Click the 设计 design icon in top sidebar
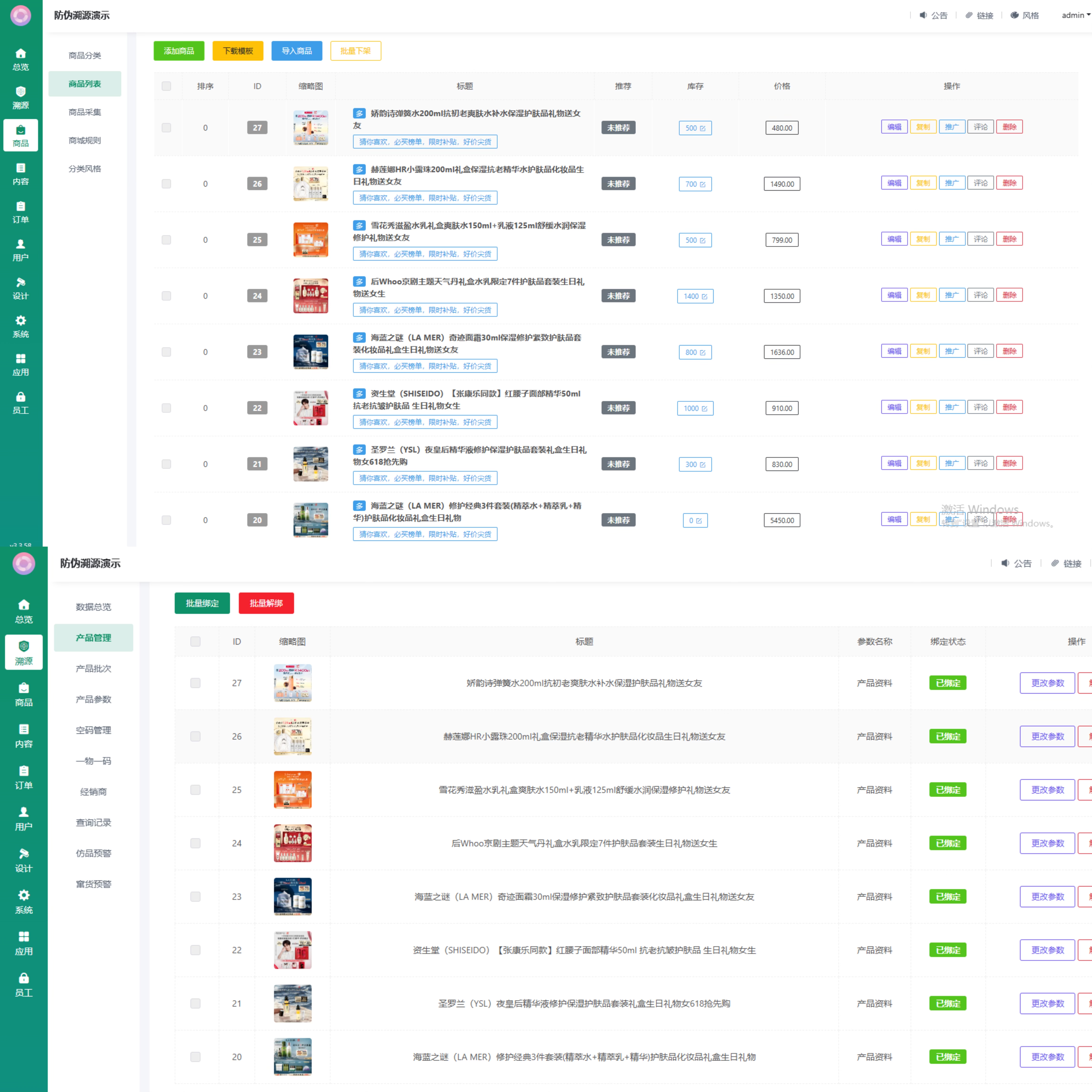This screenshot has width=1092, height=1092. 21,283
